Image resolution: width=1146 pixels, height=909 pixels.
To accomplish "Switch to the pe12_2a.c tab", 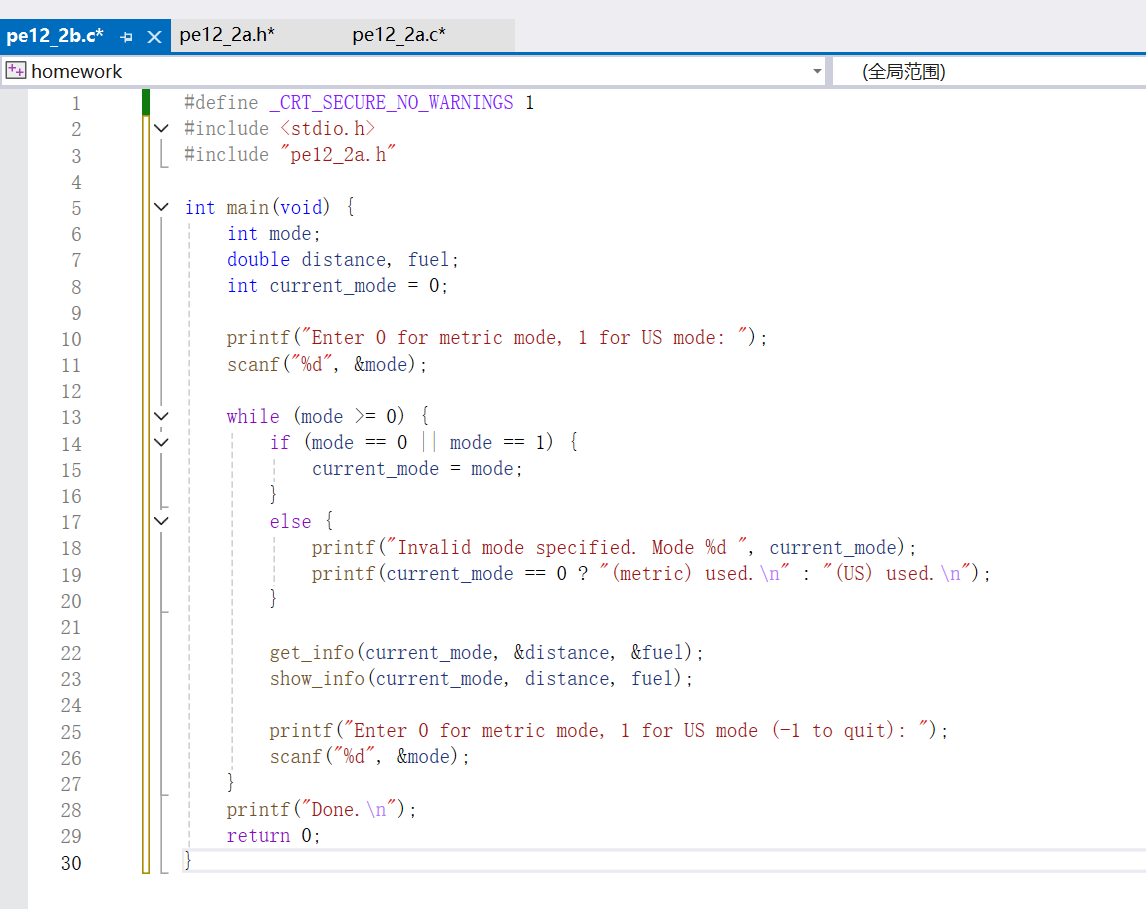I will pyautogui.click(x=399, y=35).
